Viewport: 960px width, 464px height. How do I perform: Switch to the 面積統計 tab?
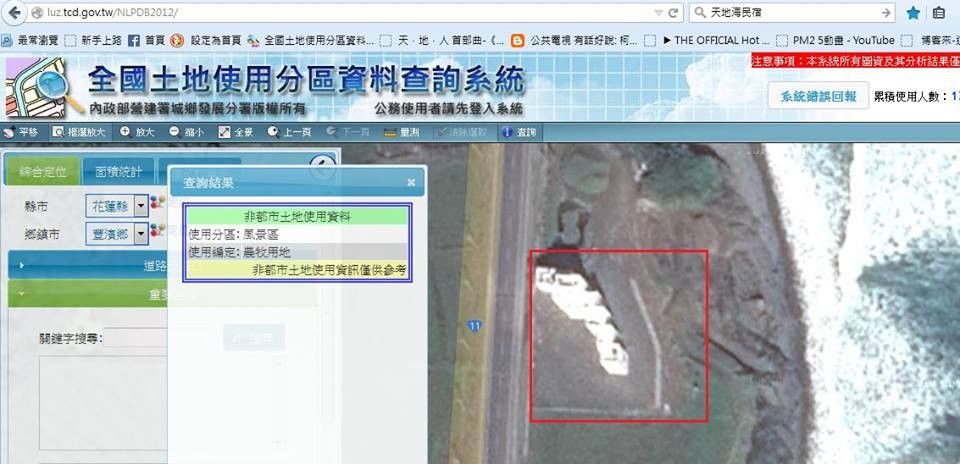coord(119,171)
